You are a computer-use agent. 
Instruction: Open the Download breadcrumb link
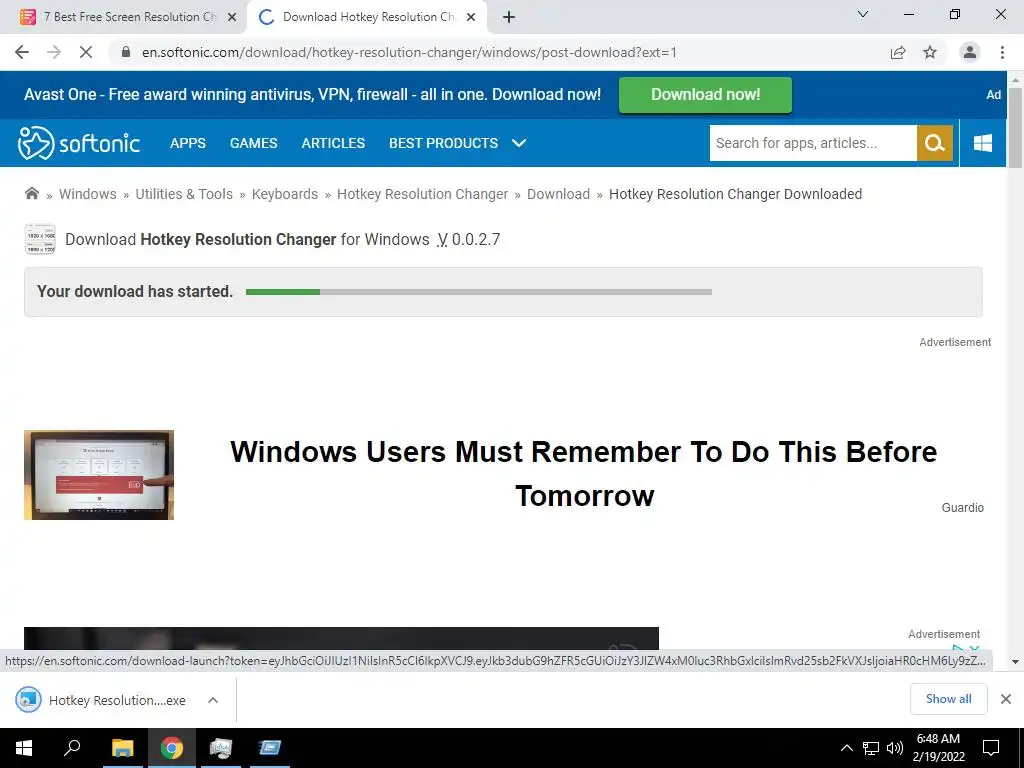pyautogui.click(x=558, y=194)
